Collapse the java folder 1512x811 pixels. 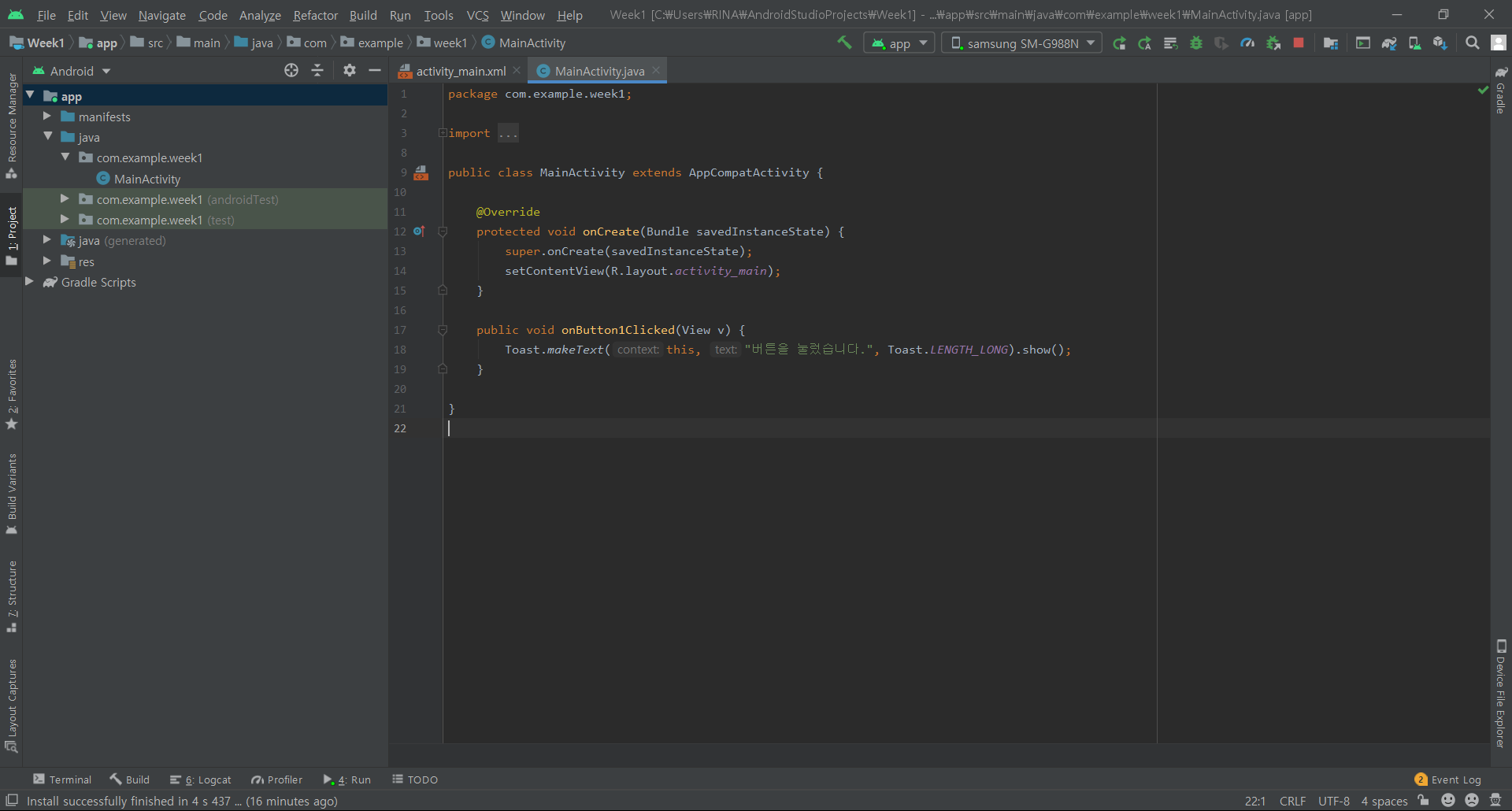(48, 136)
